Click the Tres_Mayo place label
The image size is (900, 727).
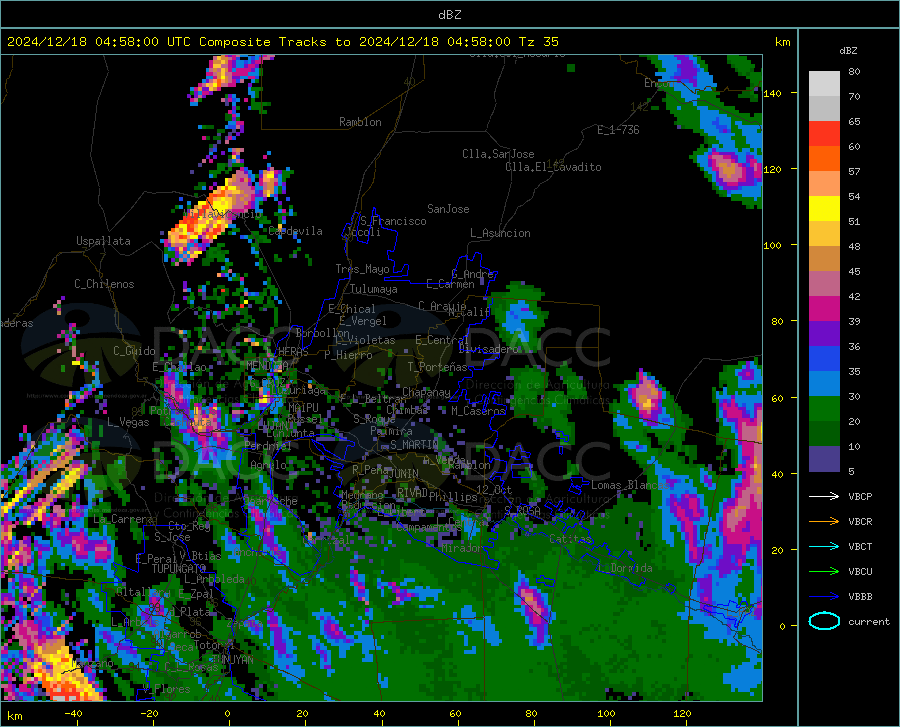coord(362,269)
